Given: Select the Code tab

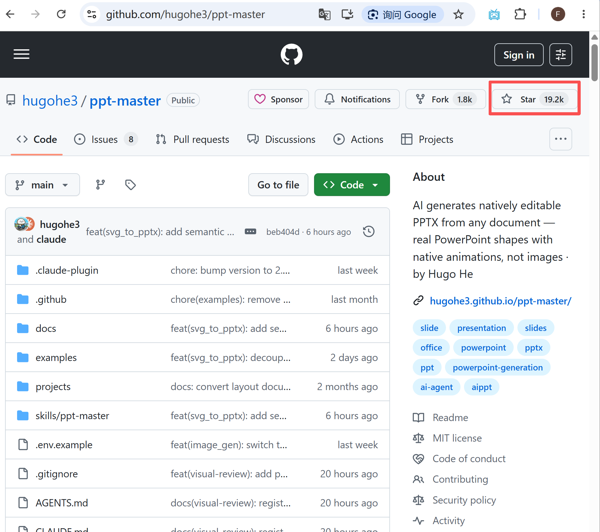Looking at the screenshot, I should click(37, 139).
